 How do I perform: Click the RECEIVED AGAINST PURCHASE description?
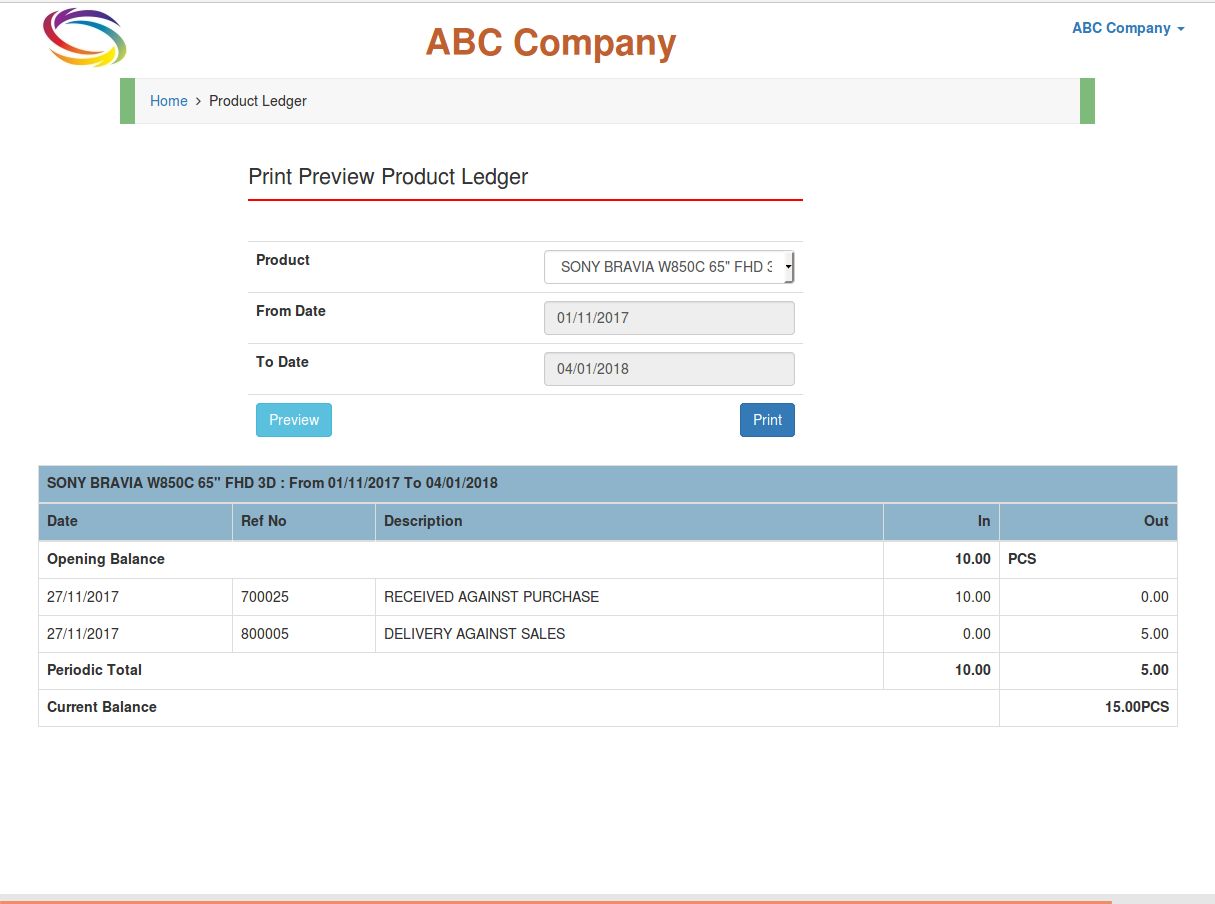point(491,597)
